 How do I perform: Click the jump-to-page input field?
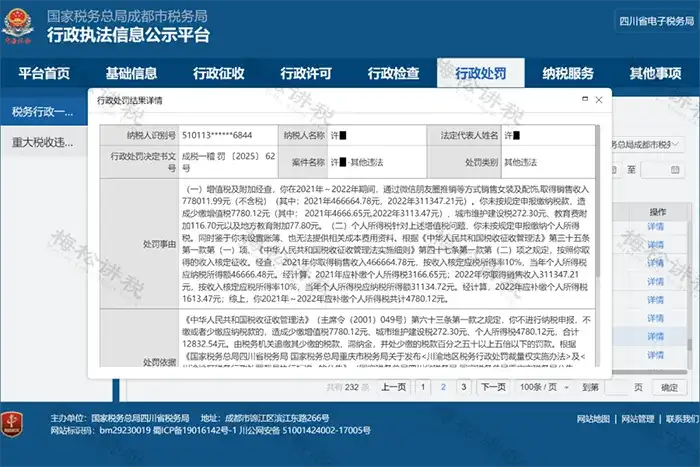tap(617, 387)
